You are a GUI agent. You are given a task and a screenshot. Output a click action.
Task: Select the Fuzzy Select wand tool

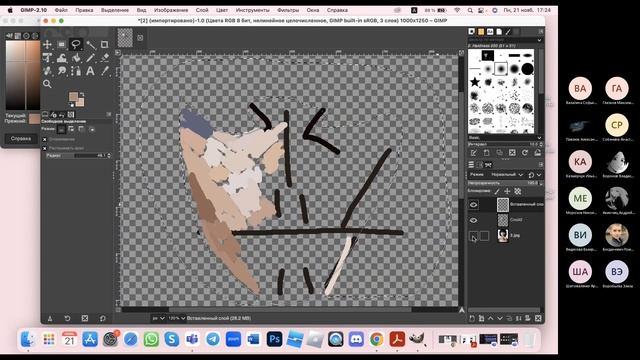pyautogui.click(x=90, y=44)
